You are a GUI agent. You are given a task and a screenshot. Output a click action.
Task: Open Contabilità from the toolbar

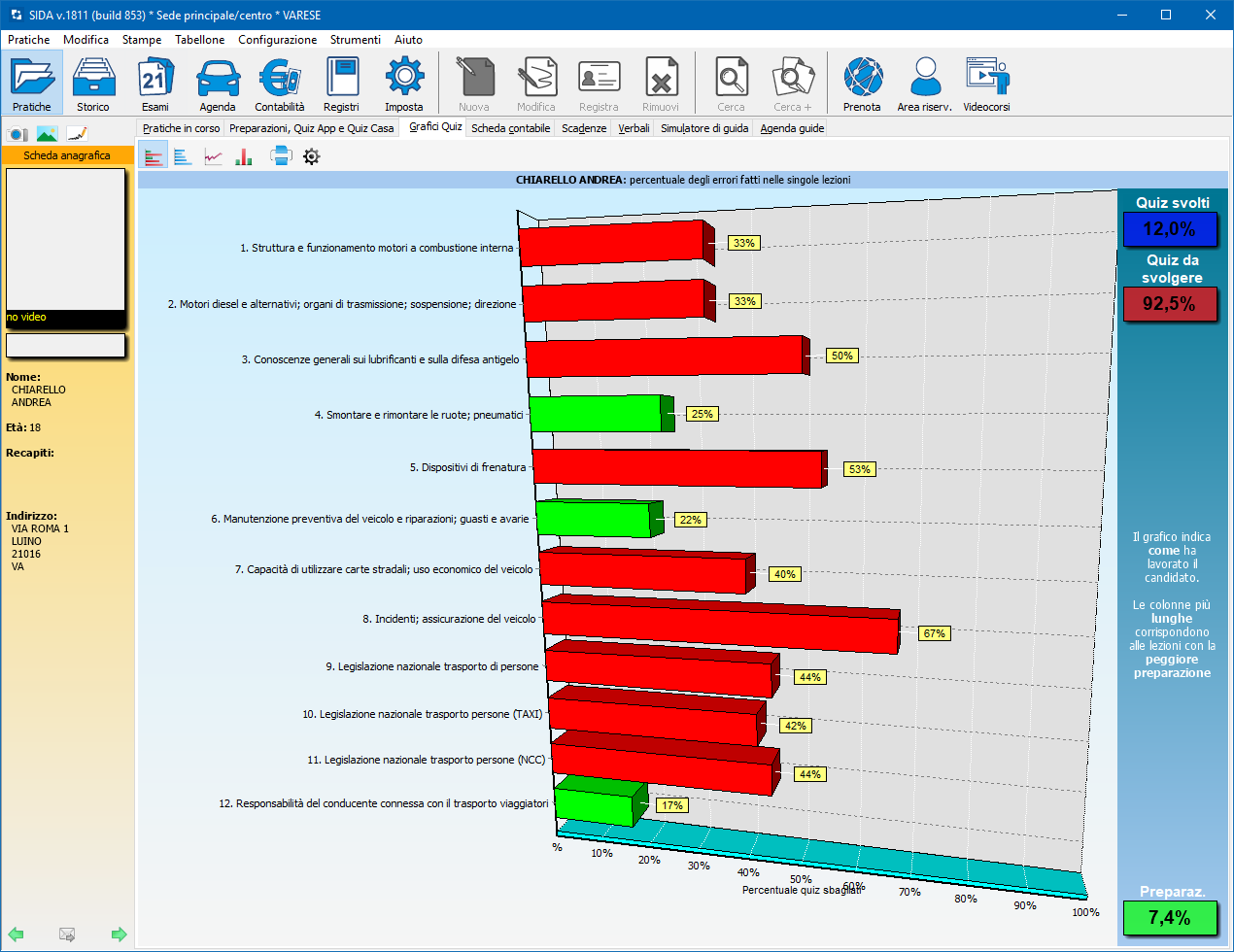point(280,84)
